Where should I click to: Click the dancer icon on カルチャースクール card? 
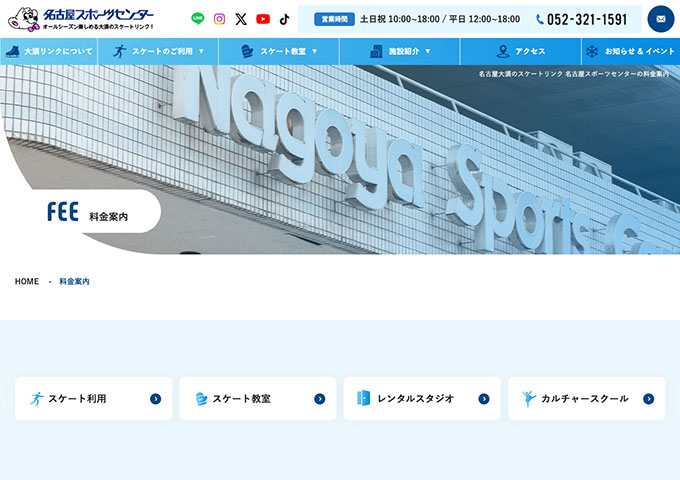pyautogui.click(x=529, y=398)
